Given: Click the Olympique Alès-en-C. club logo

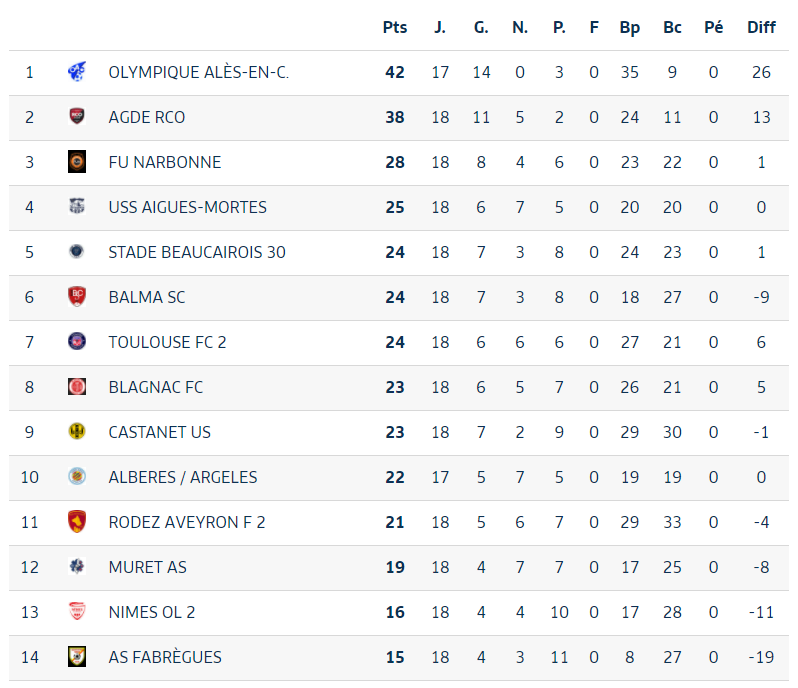Looking at the screenshot, I should [77, 72].
